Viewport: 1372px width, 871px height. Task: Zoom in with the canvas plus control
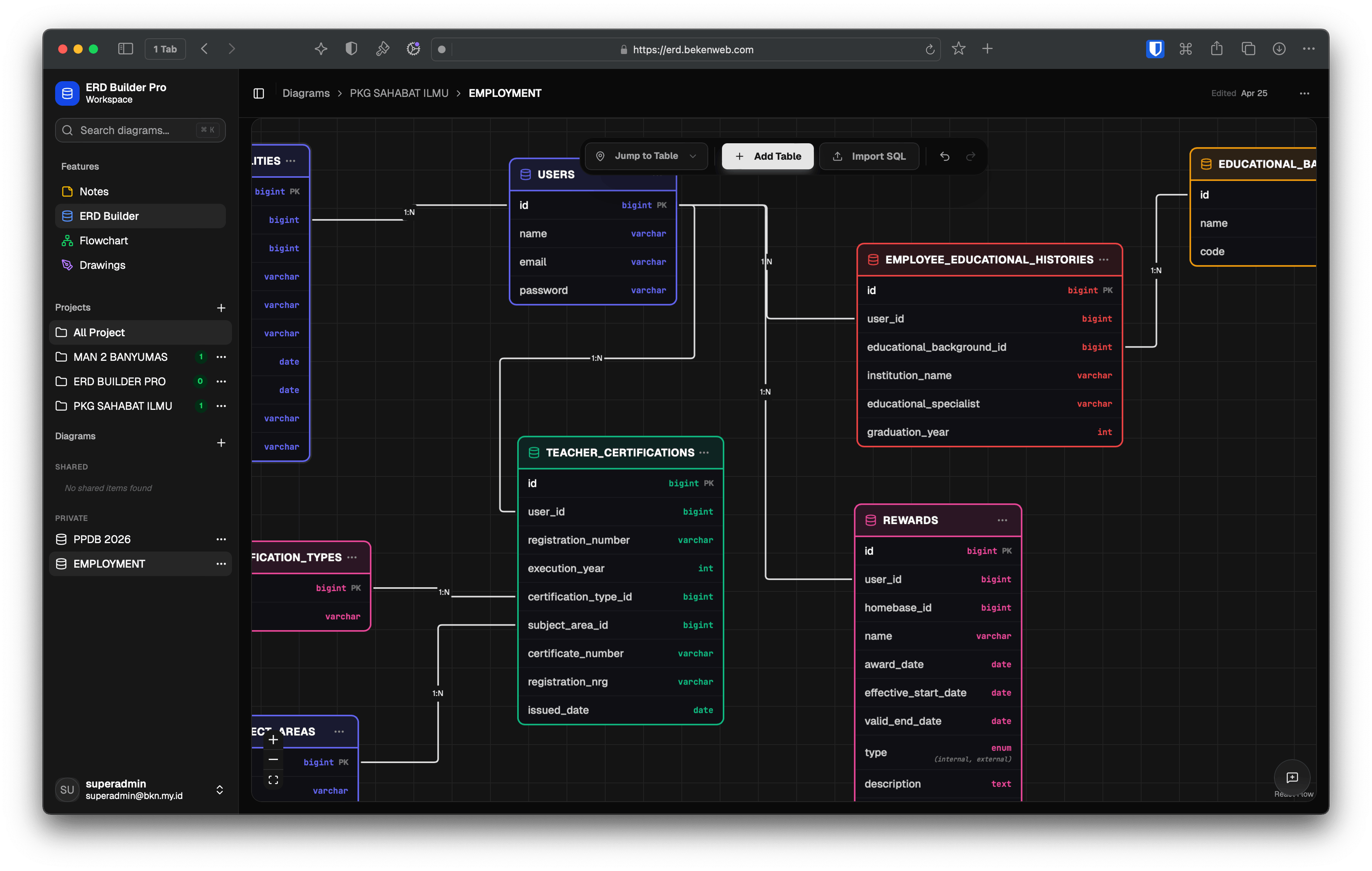[273, 740]
